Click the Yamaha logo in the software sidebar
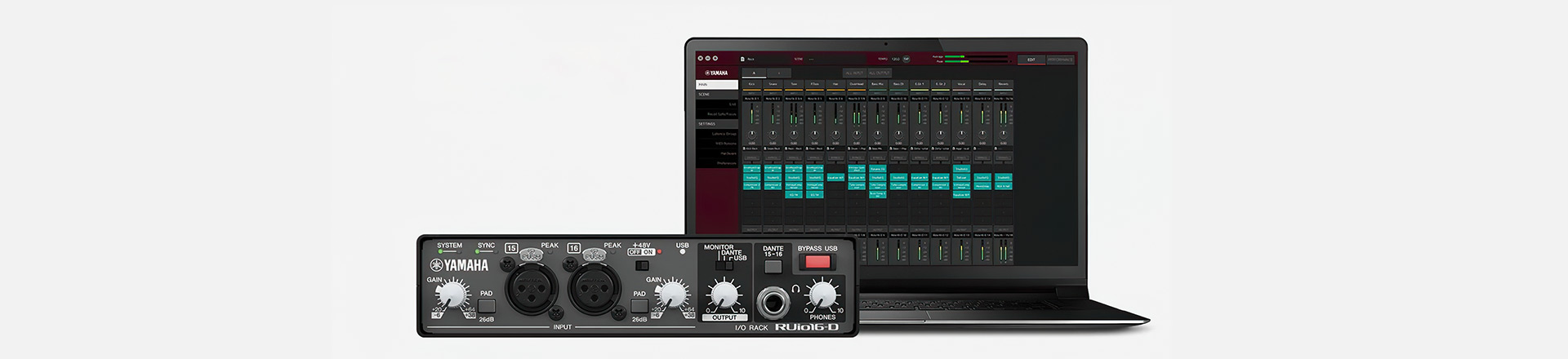The image size is (1568, 359). click(x=716, y=73)
